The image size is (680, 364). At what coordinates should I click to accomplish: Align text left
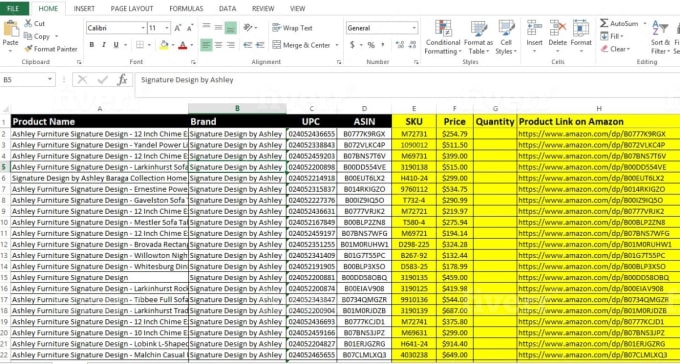206,45
